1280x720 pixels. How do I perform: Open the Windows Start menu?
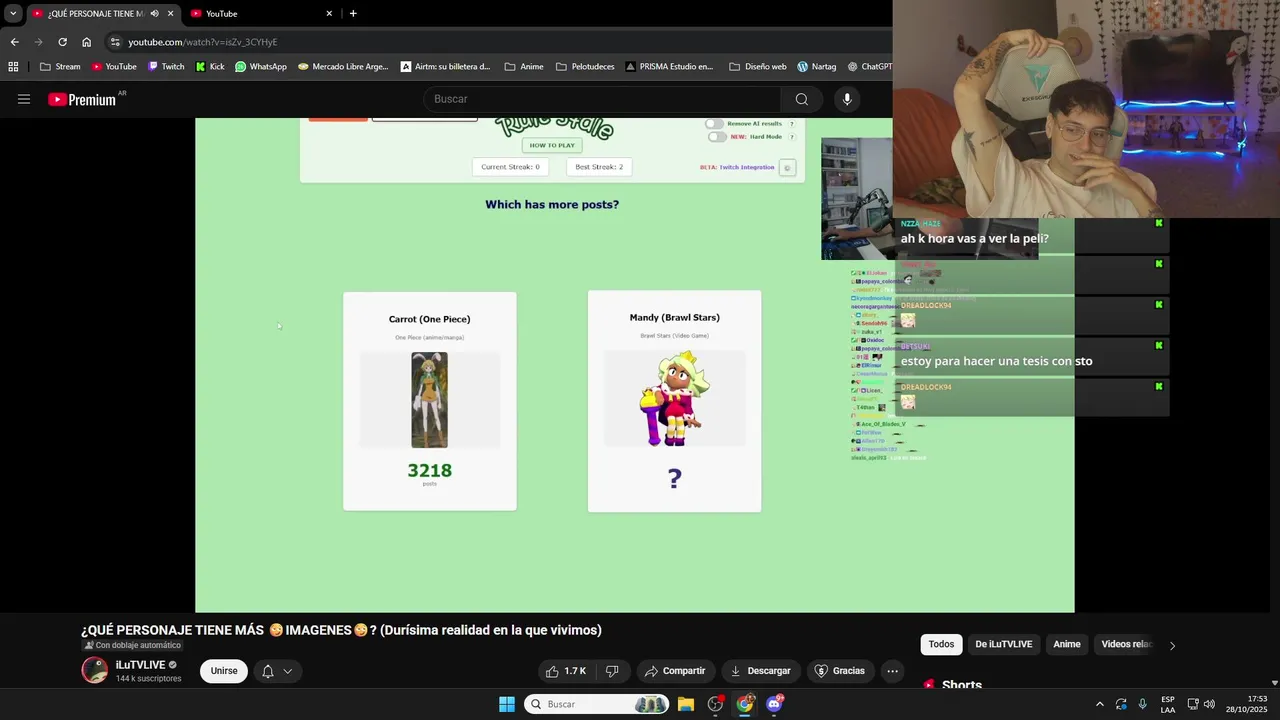[507, 704]
